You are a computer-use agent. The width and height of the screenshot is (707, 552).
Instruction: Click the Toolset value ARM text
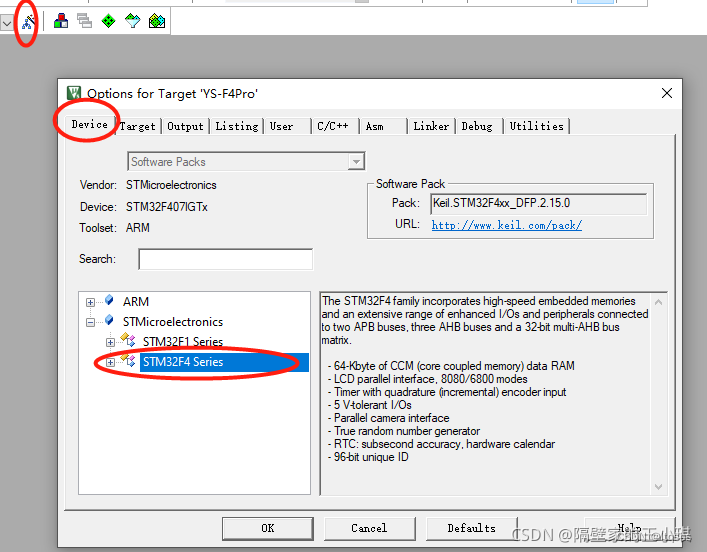[138, 228]
